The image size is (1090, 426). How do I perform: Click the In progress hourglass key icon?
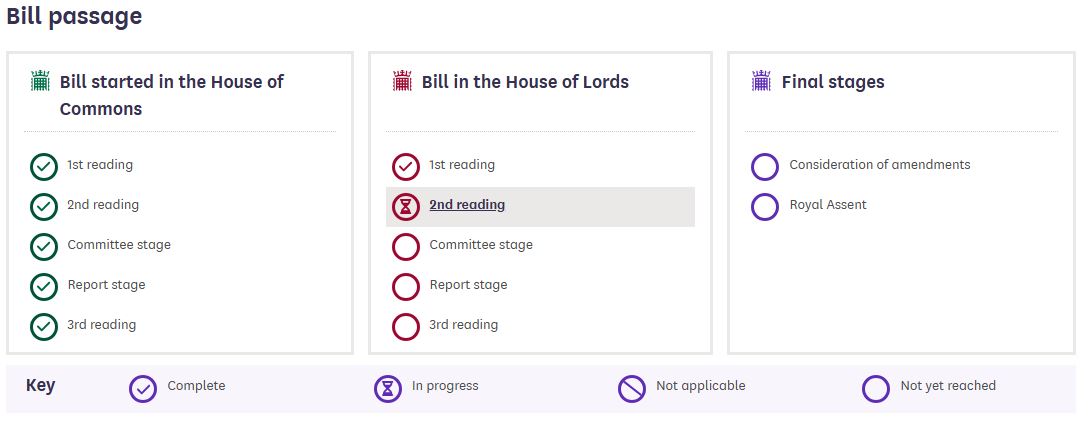pos(388,389)
